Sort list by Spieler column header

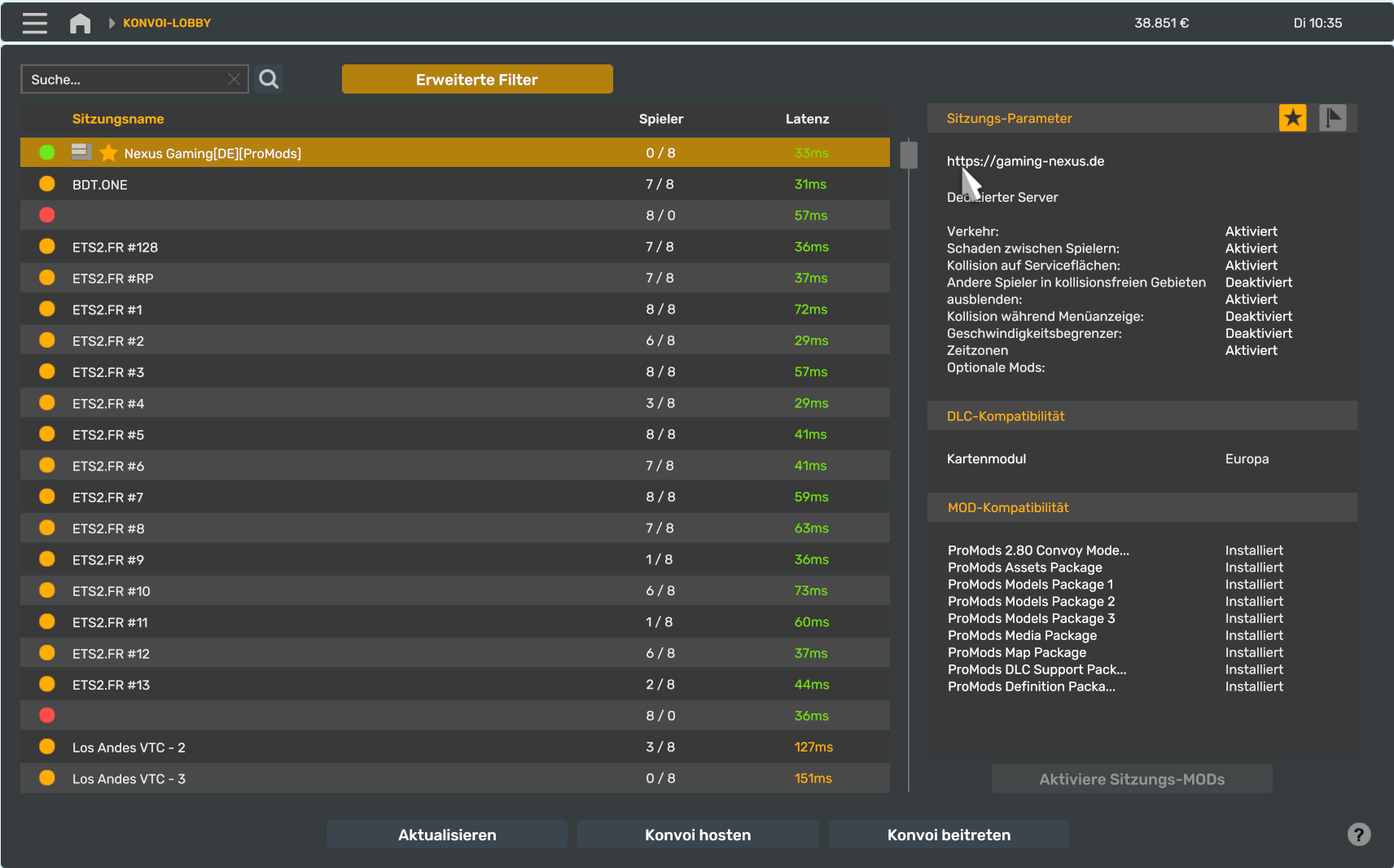[660, 119]
